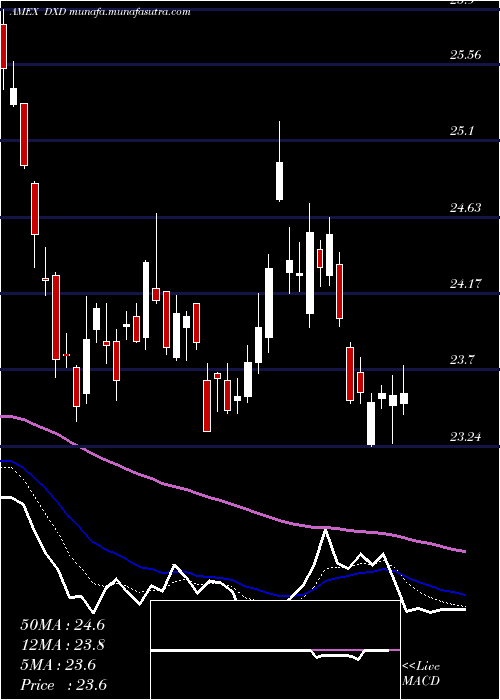
Task: Click the 24.17 price axis label
Action: (x=466, y=283)
